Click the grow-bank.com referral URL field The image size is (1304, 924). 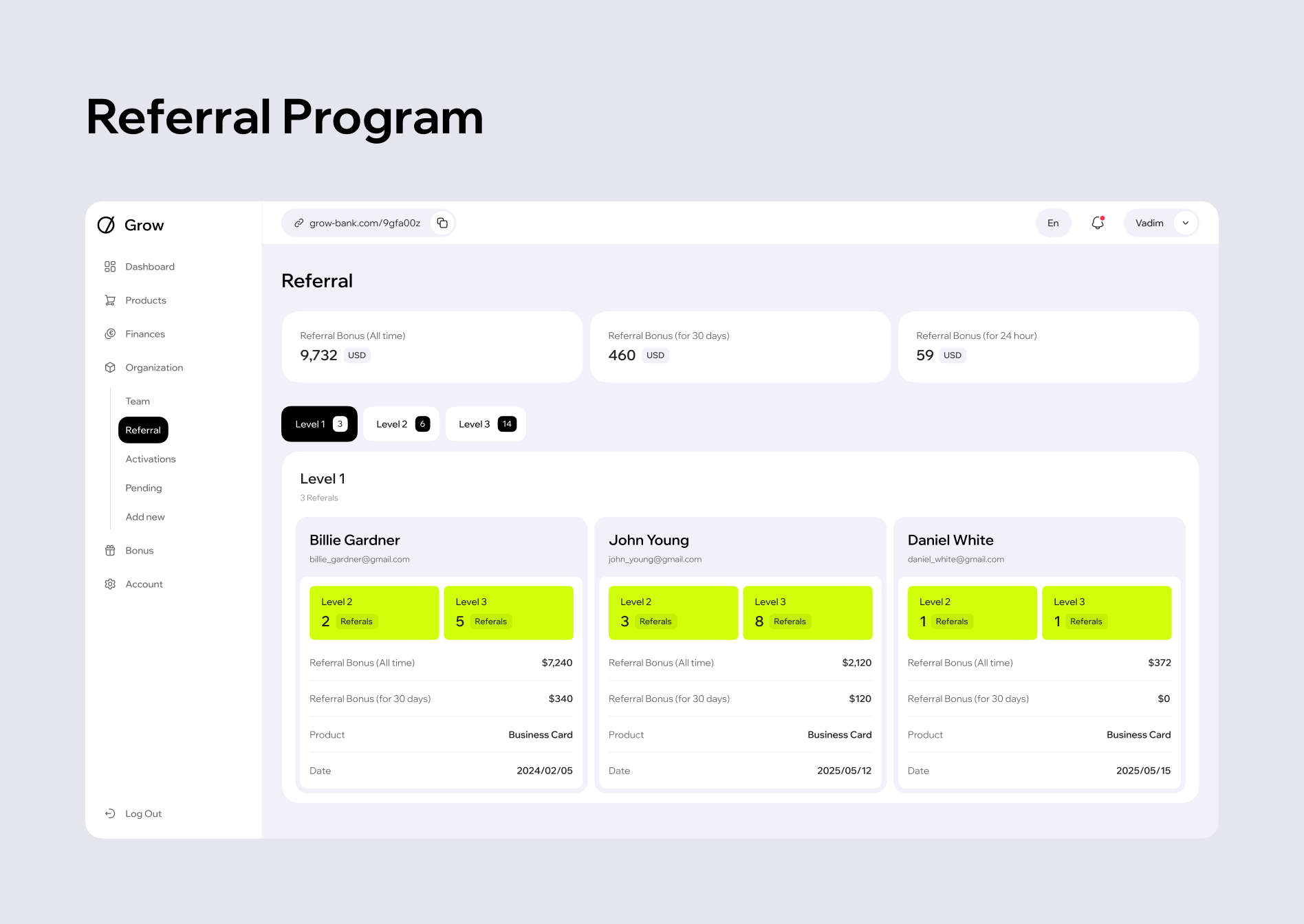coord(364,223)
